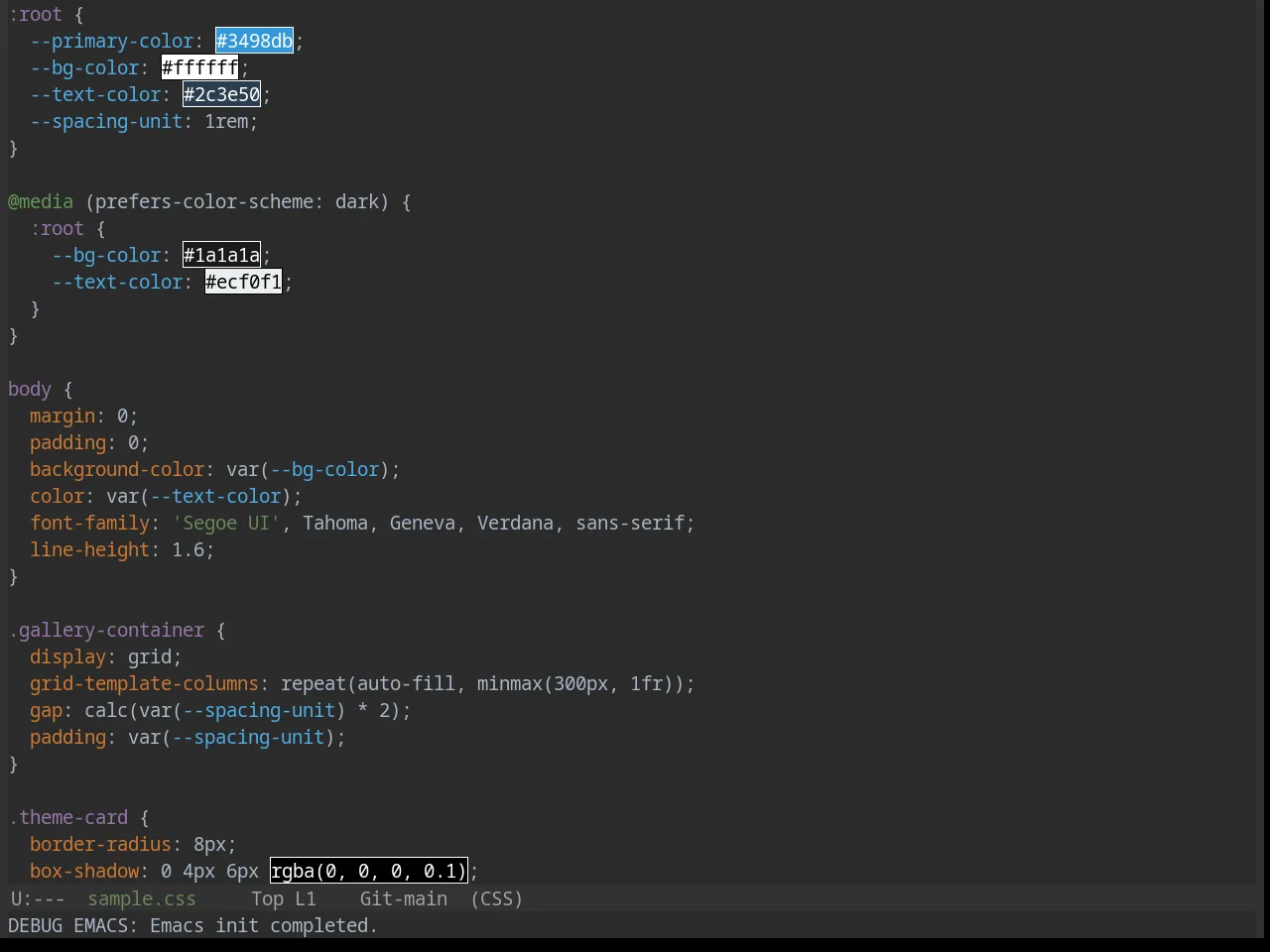The image size is (1270, 952).
Task: Click the font-family property name
Action: pos(89,523)
